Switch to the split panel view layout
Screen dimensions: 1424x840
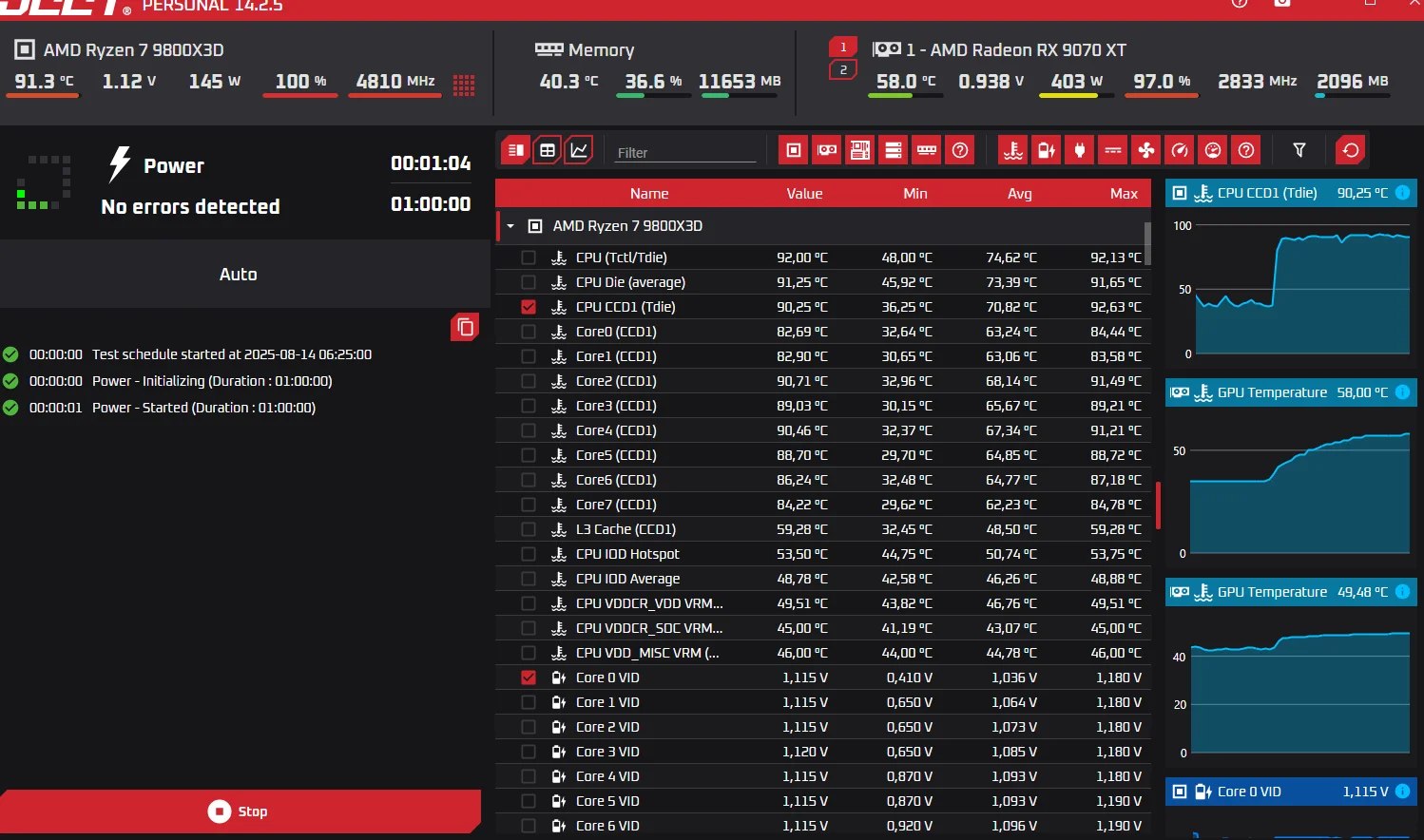[x=515, y=150]
